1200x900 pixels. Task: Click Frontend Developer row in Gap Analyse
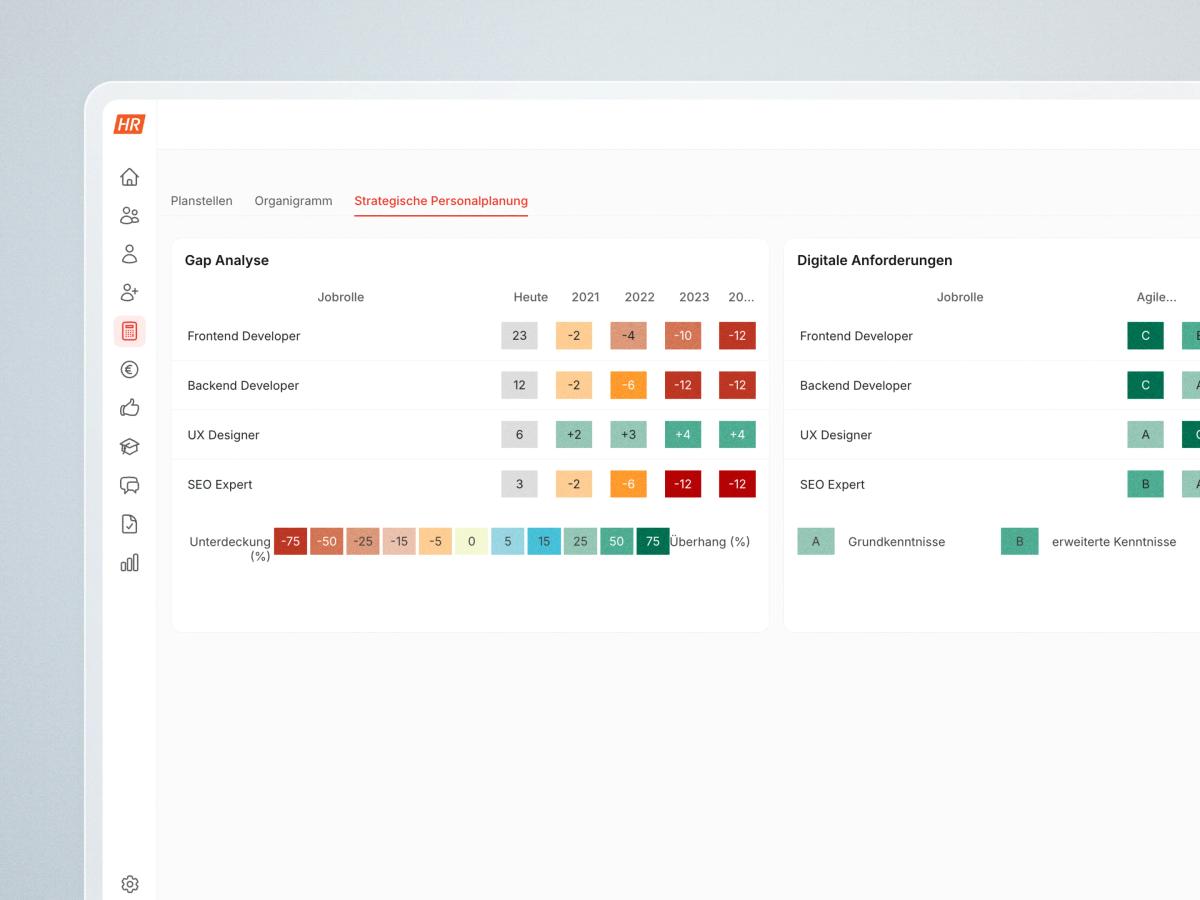[x=470, y=336]
